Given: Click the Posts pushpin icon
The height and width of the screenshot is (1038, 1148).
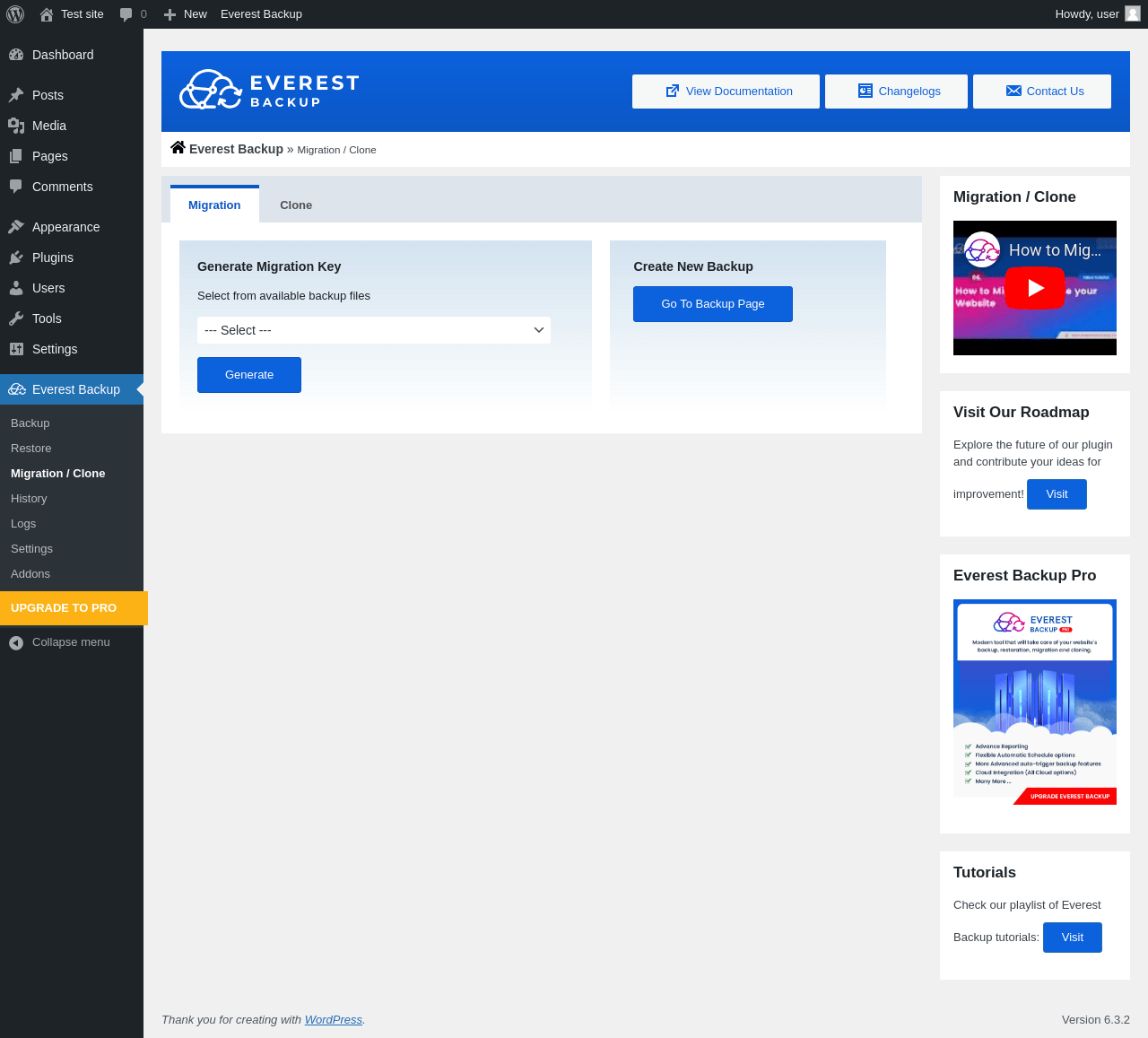Looking at the screenshot, I should (x=16, y=95).
